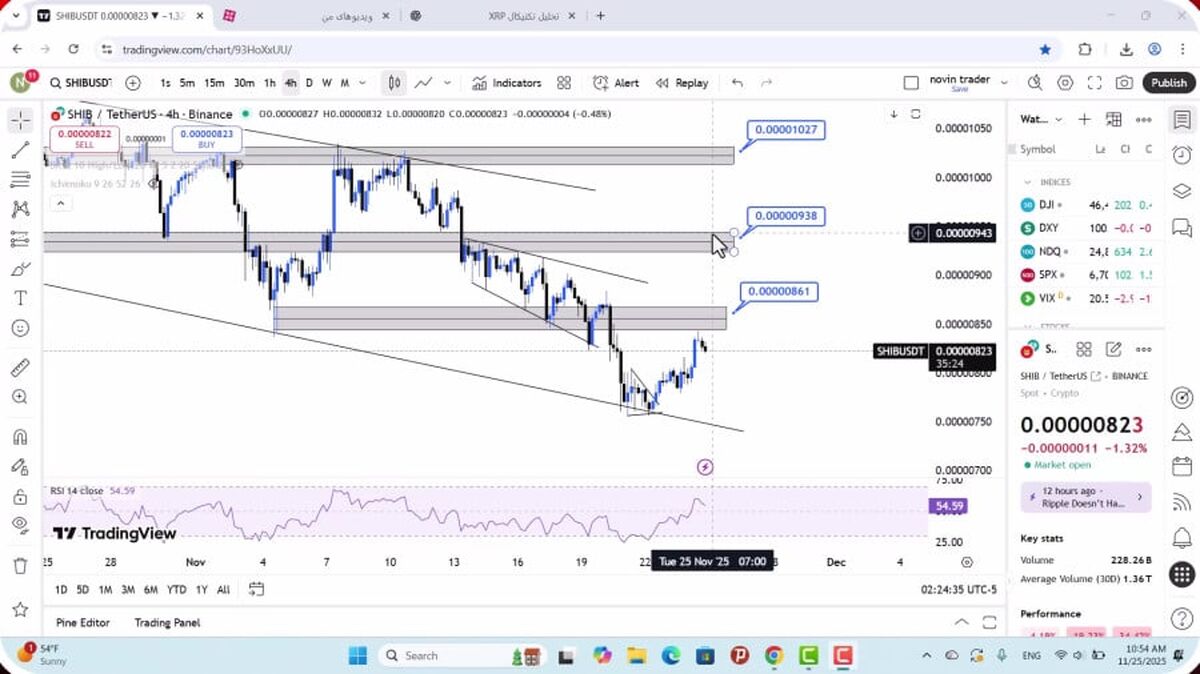
Task: Open the indicator templates grid
Action: [x=564, y=83]
